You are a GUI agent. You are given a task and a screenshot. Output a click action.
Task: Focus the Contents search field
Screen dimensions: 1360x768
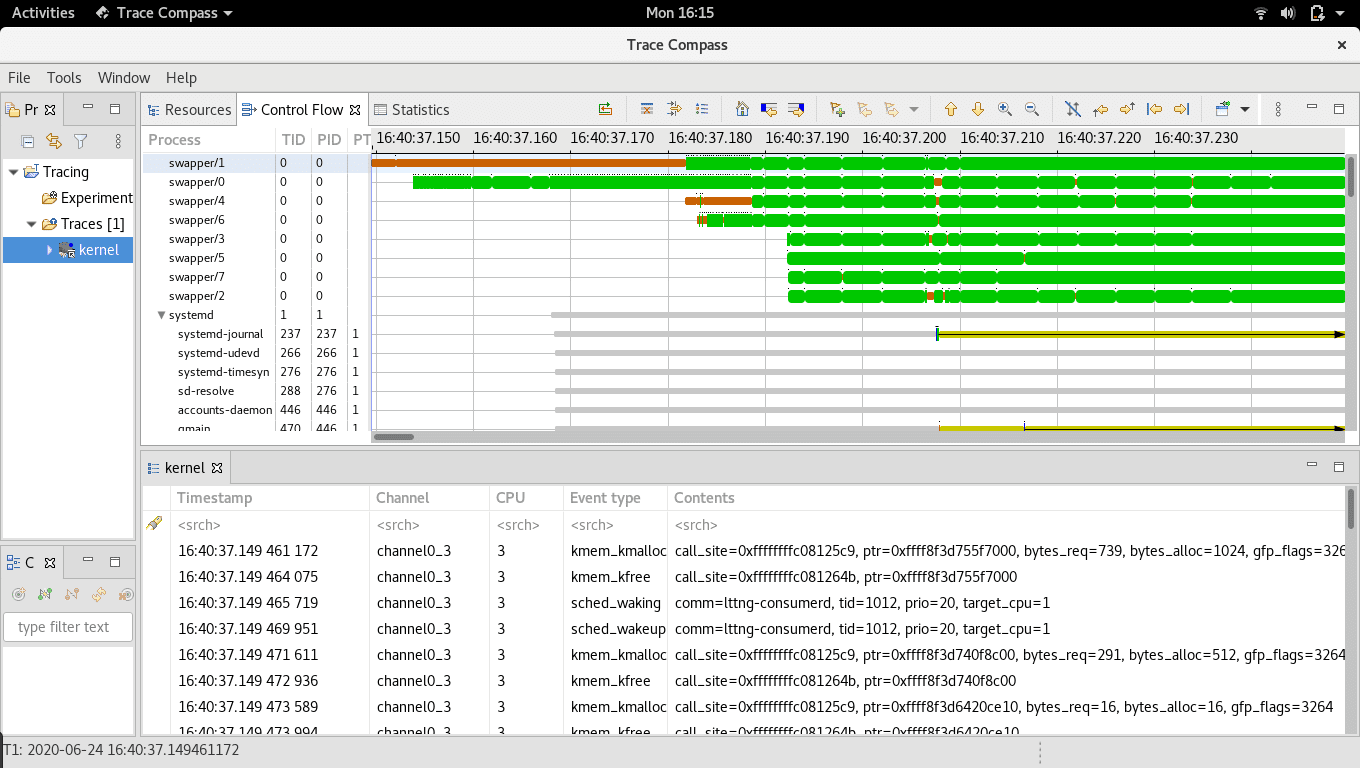tap(1006, 525)
